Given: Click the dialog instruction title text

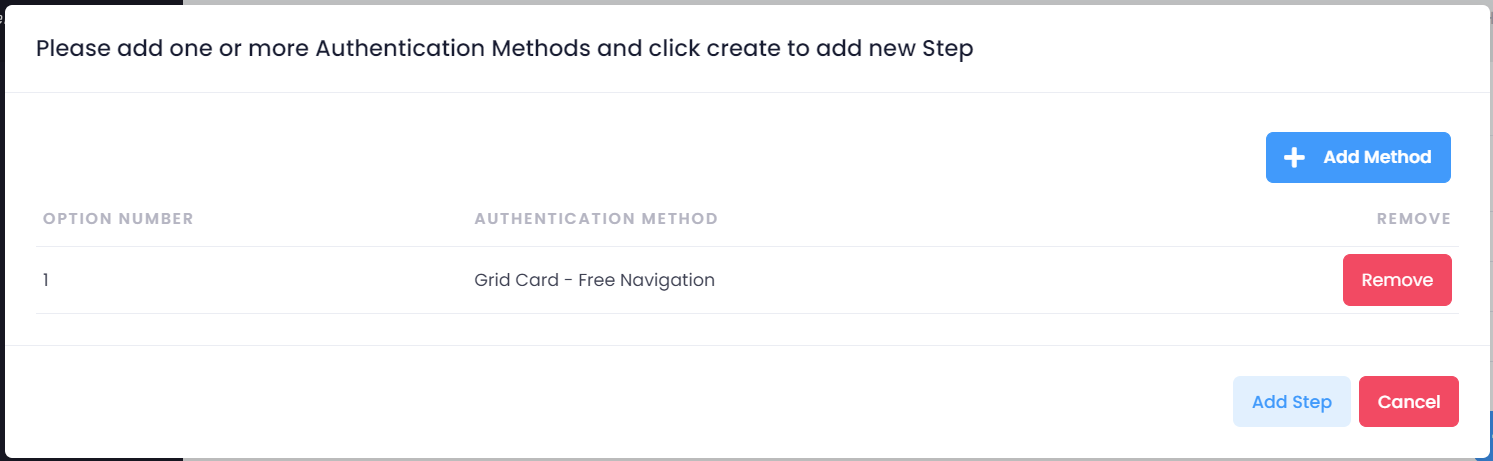Looking at the screenshot, I should 504,49.
